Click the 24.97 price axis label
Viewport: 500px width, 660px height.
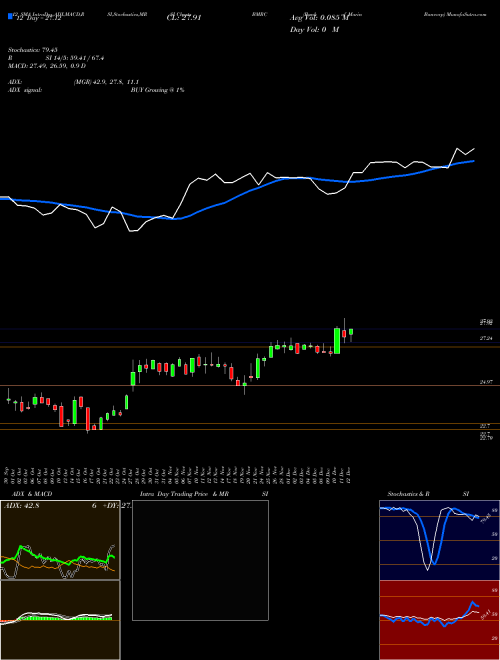pyautogui.click(x=486, y=382)
